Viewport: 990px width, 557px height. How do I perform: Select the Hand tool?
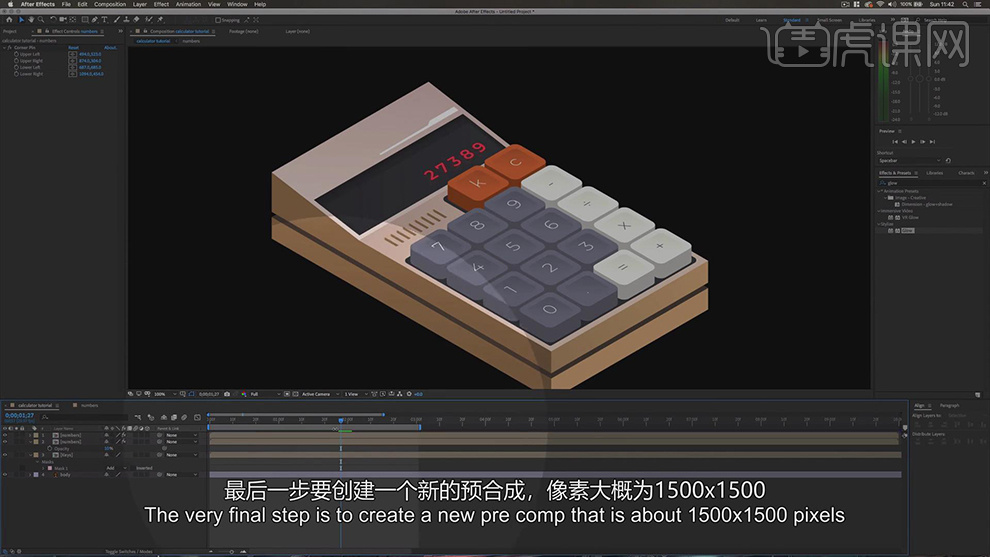pos(31,20)
